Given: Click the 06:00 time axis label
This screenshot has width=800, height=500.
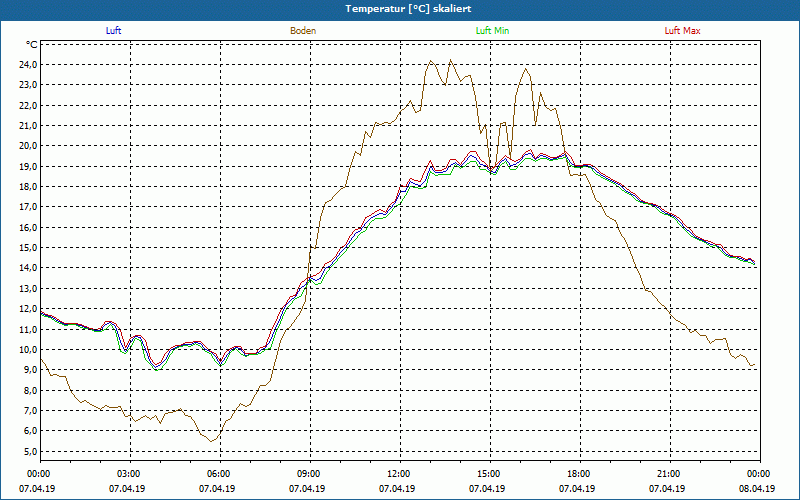Looking at the screenshot, I should [x=220, y=474].
